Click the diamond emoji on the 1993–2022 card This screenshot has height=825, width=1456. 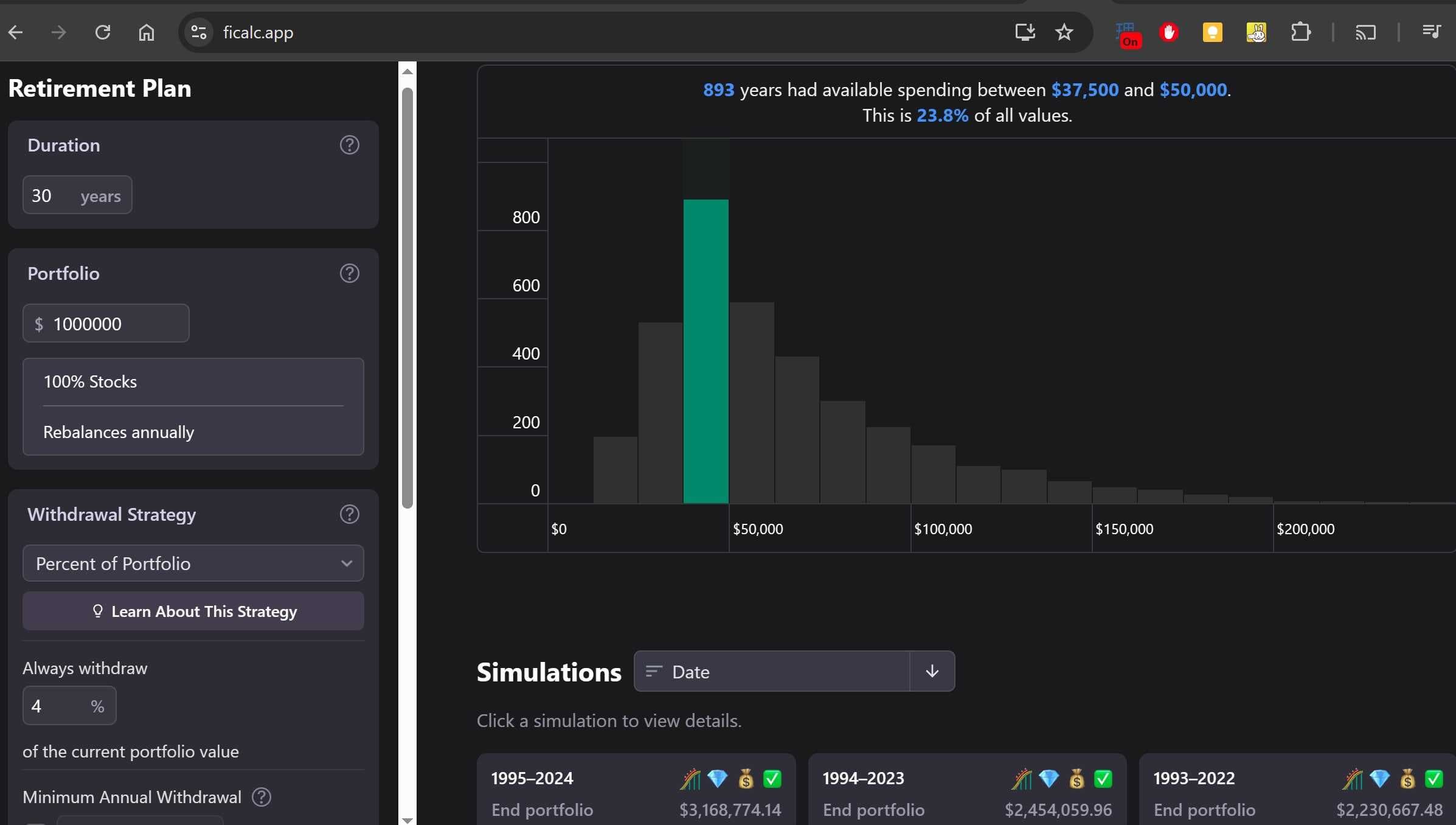click(x=1379, y=779)
